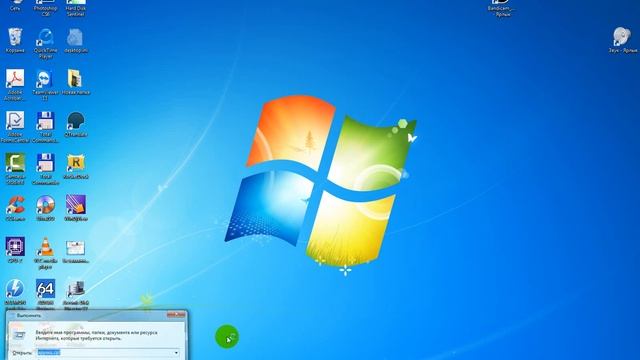Select the yellow R star icon
This screenshot has width=640, height=360.
(76, 166)
